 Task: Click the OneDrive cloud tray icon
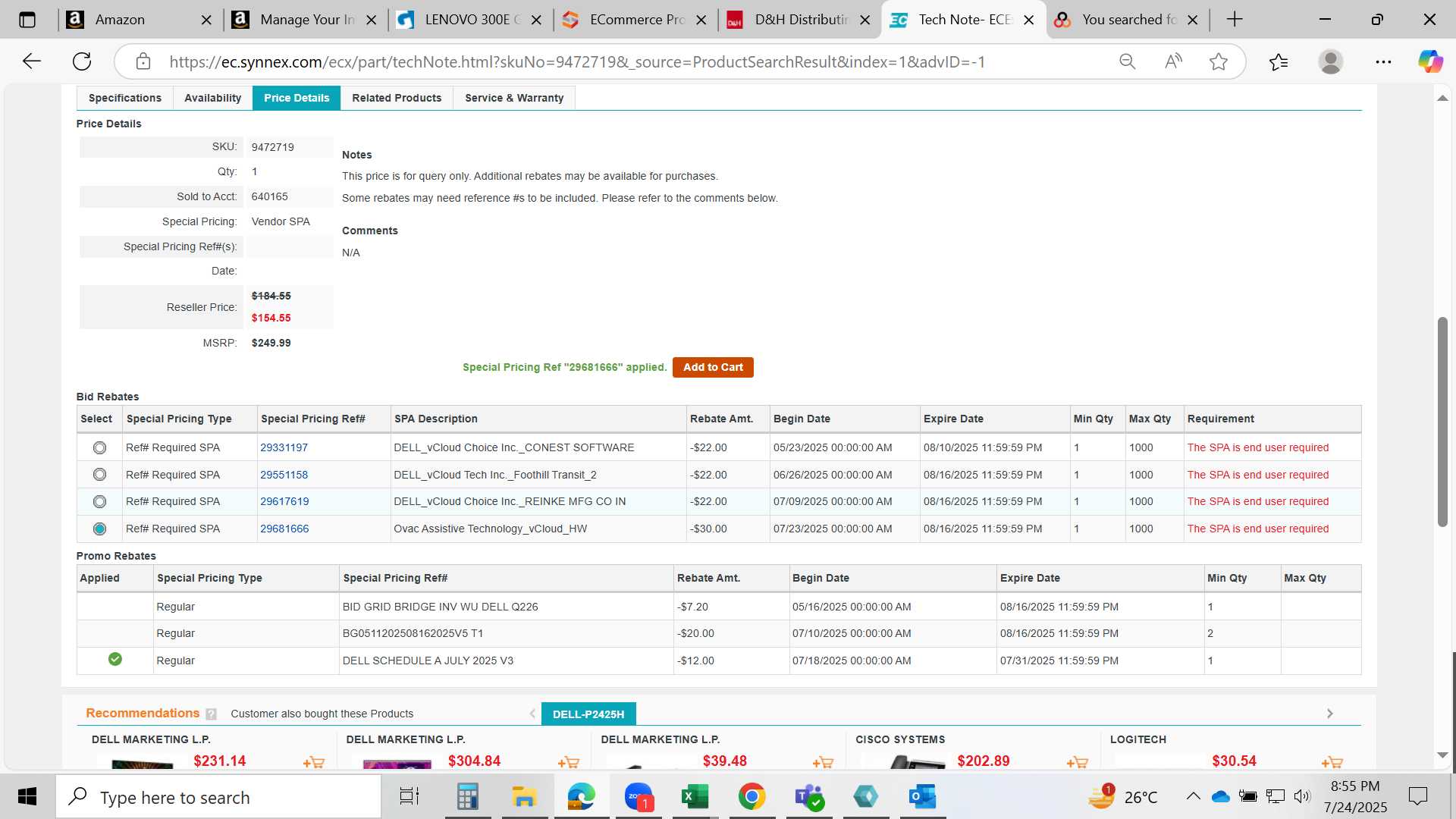(1220, 796)
